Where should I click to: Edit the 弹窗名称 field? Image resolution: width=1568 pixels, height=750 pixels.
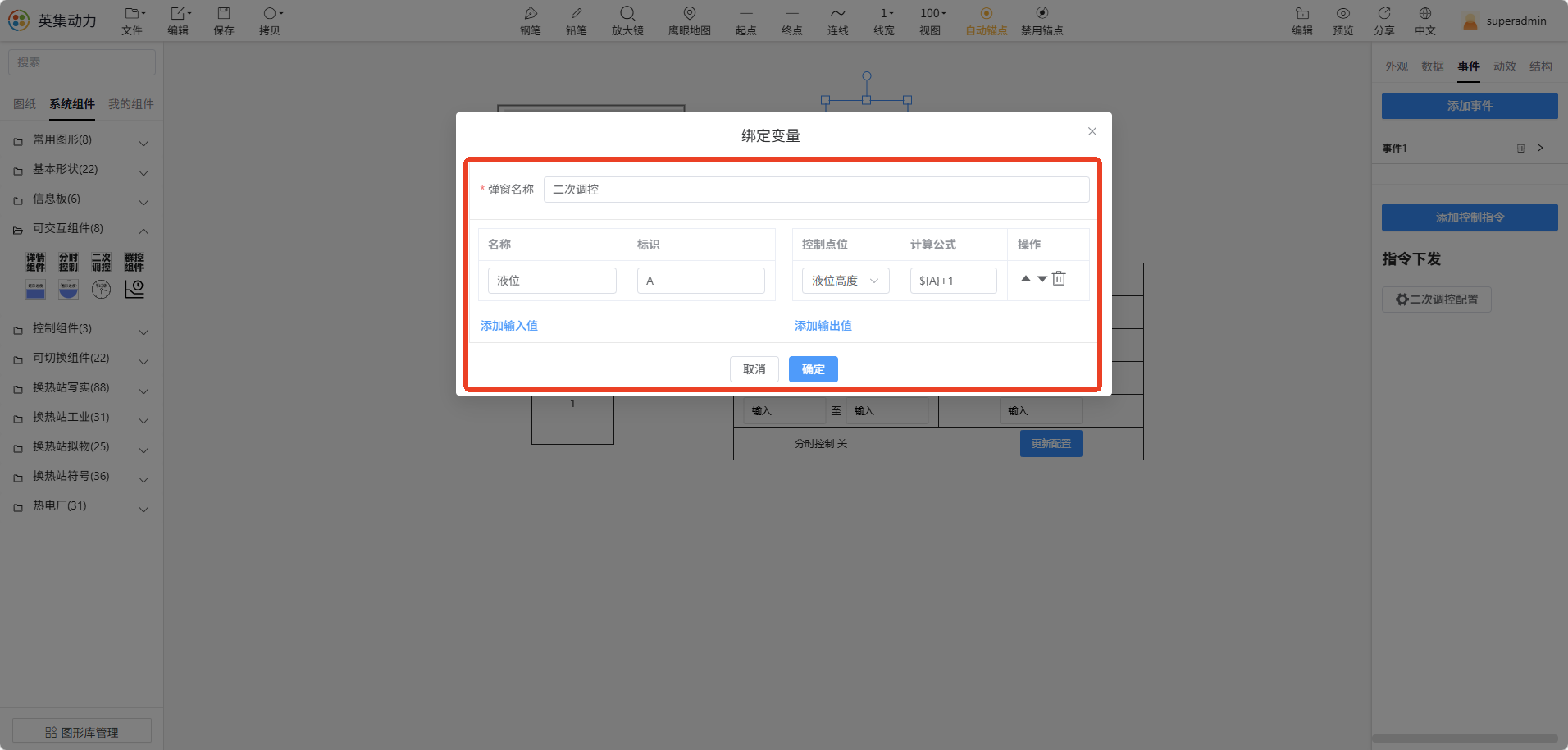pyautogui.click(x=816, y=190)
